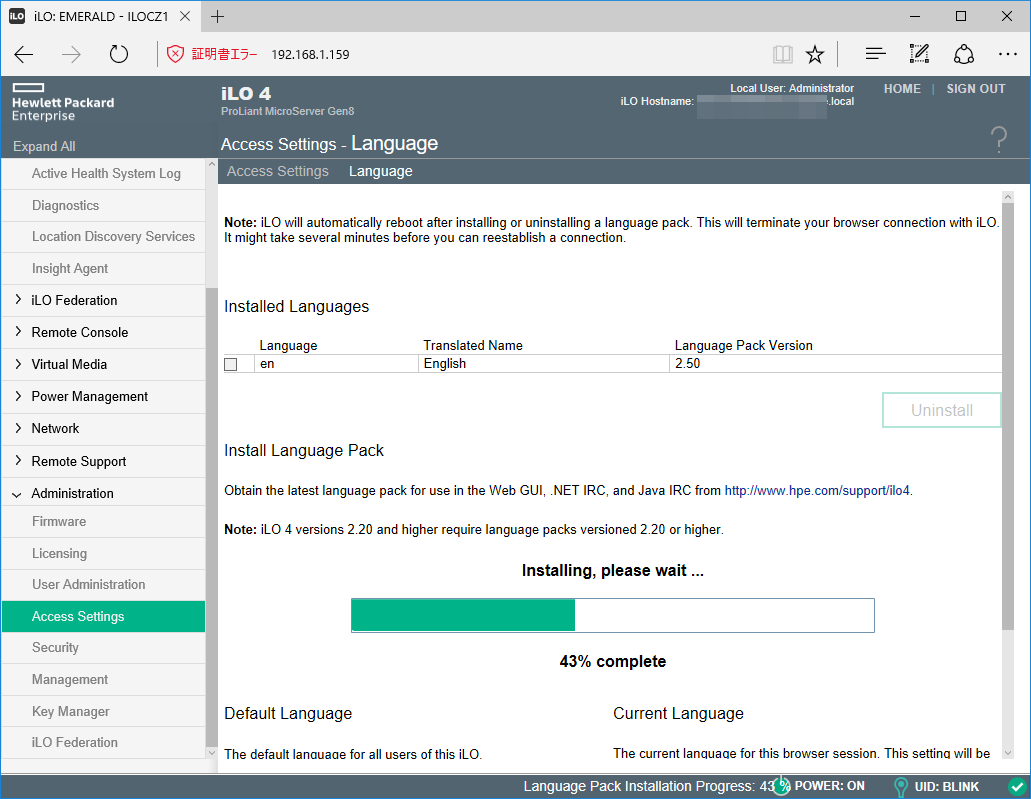Open the iLO help question mark
This screenshot has width=1031, height=799.
point(999,139)
